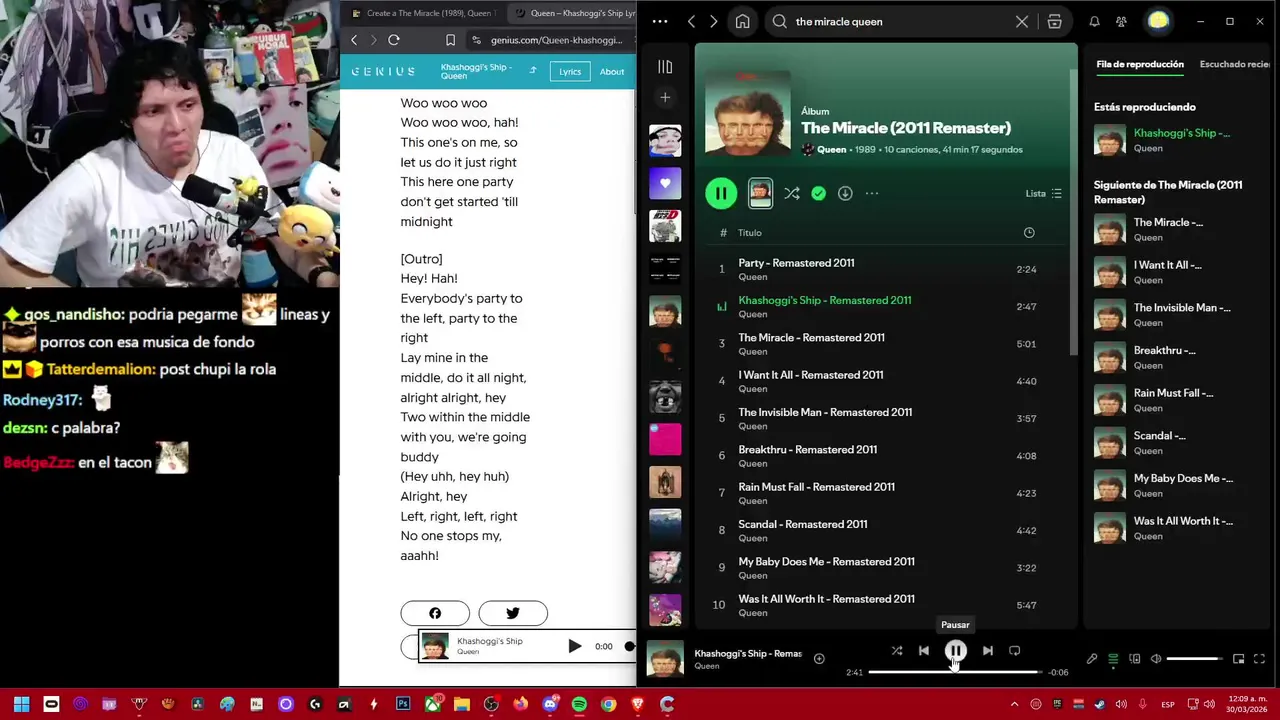
Task: Click the green saved-to-library checkmark
Action: (819, 193)
